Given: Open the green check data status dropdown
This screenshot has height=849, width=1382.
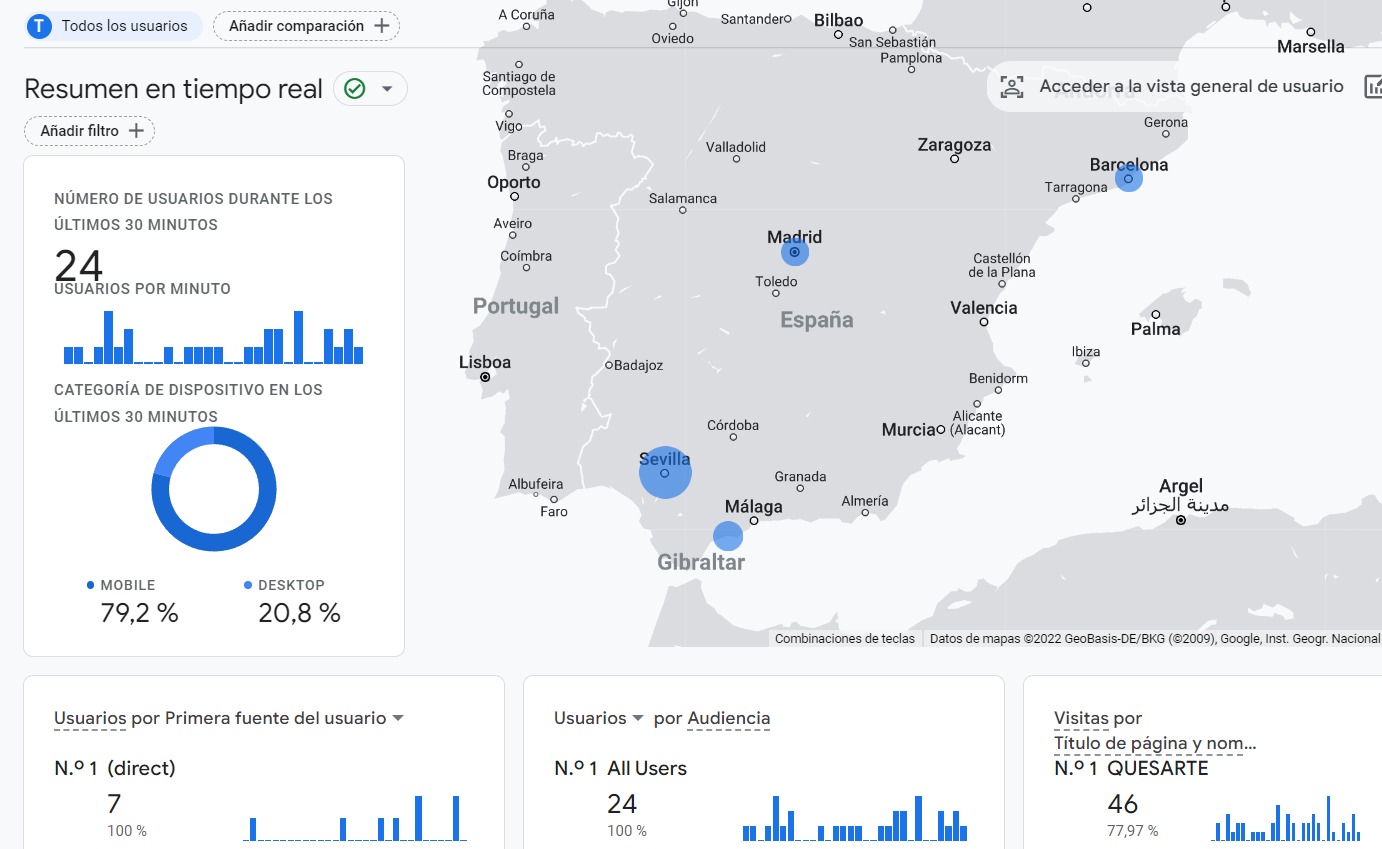Looking at the screenshot, I should tap(370, 89).
